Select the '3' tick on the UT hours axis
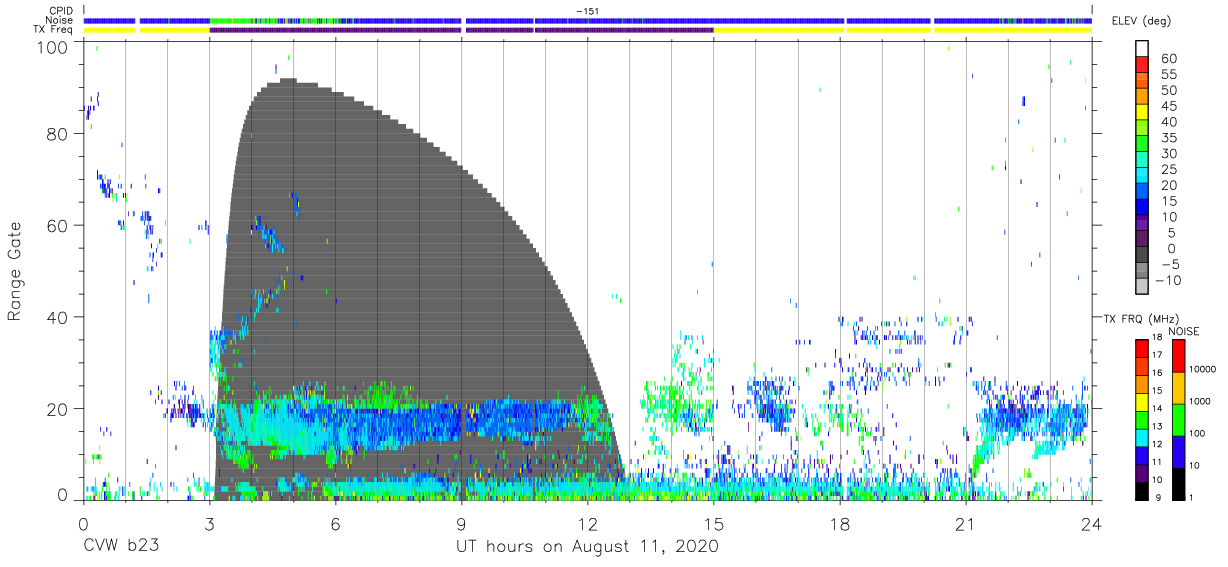1228x567 pixels. pyautogui.click(x=209, y=522)
